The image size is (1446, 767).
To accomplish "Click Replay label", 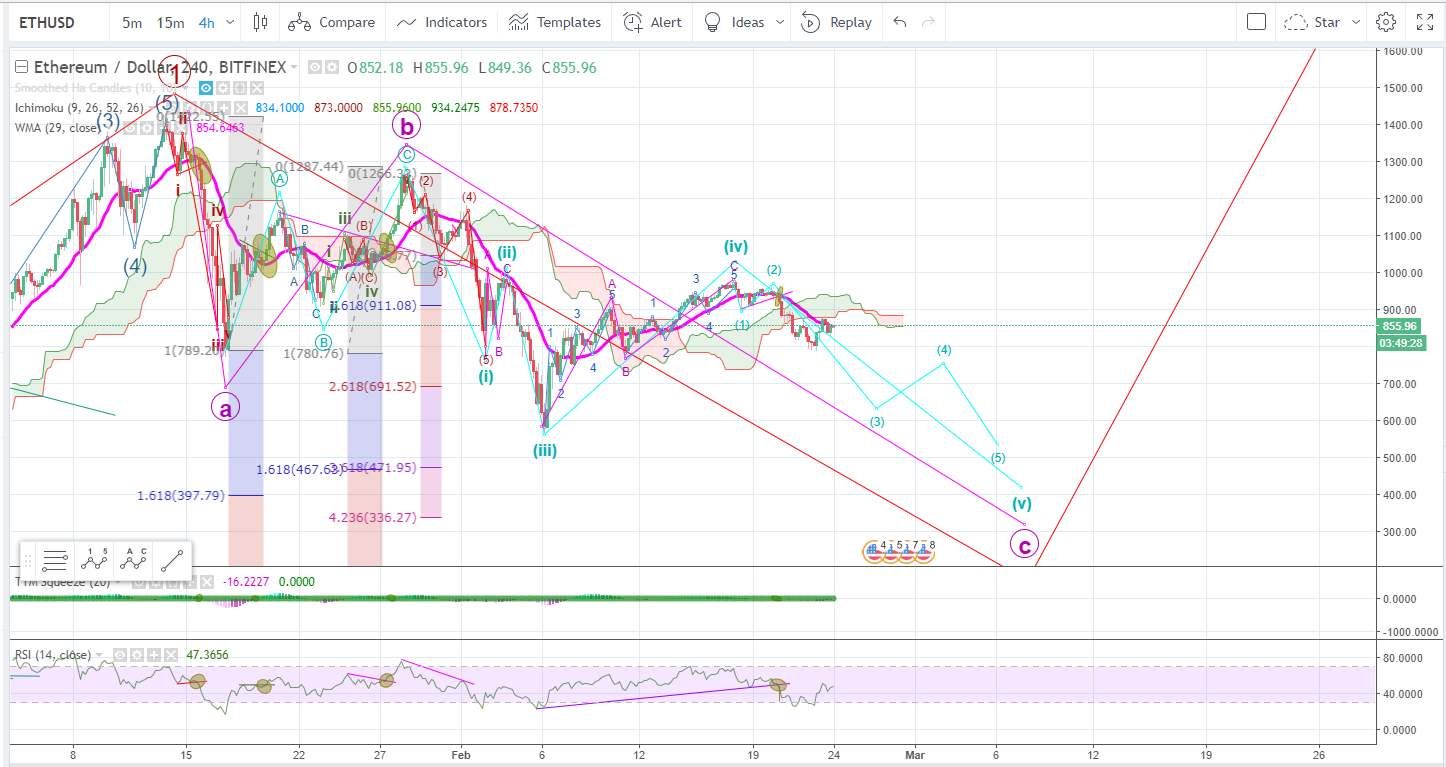I will (851, 22).
